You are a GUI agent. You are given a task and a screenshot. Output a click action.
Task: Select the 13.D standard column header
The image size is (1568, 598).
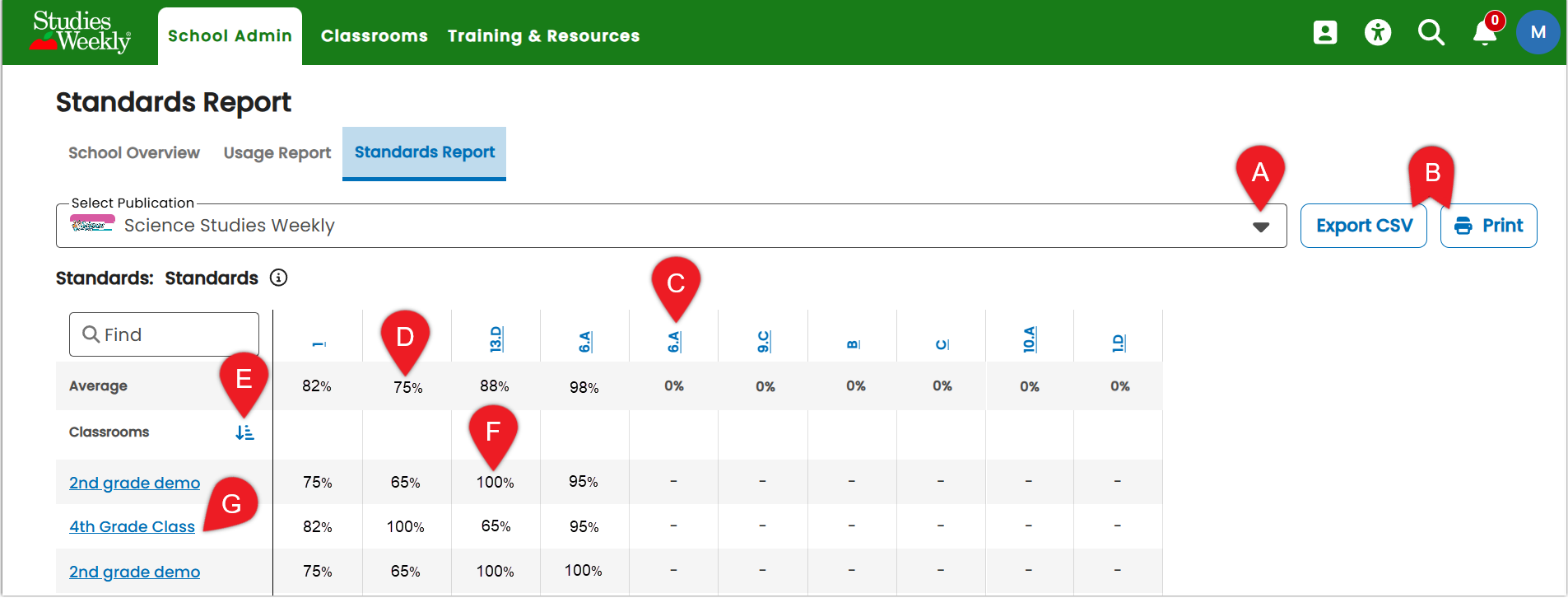(x=496, y=339)
